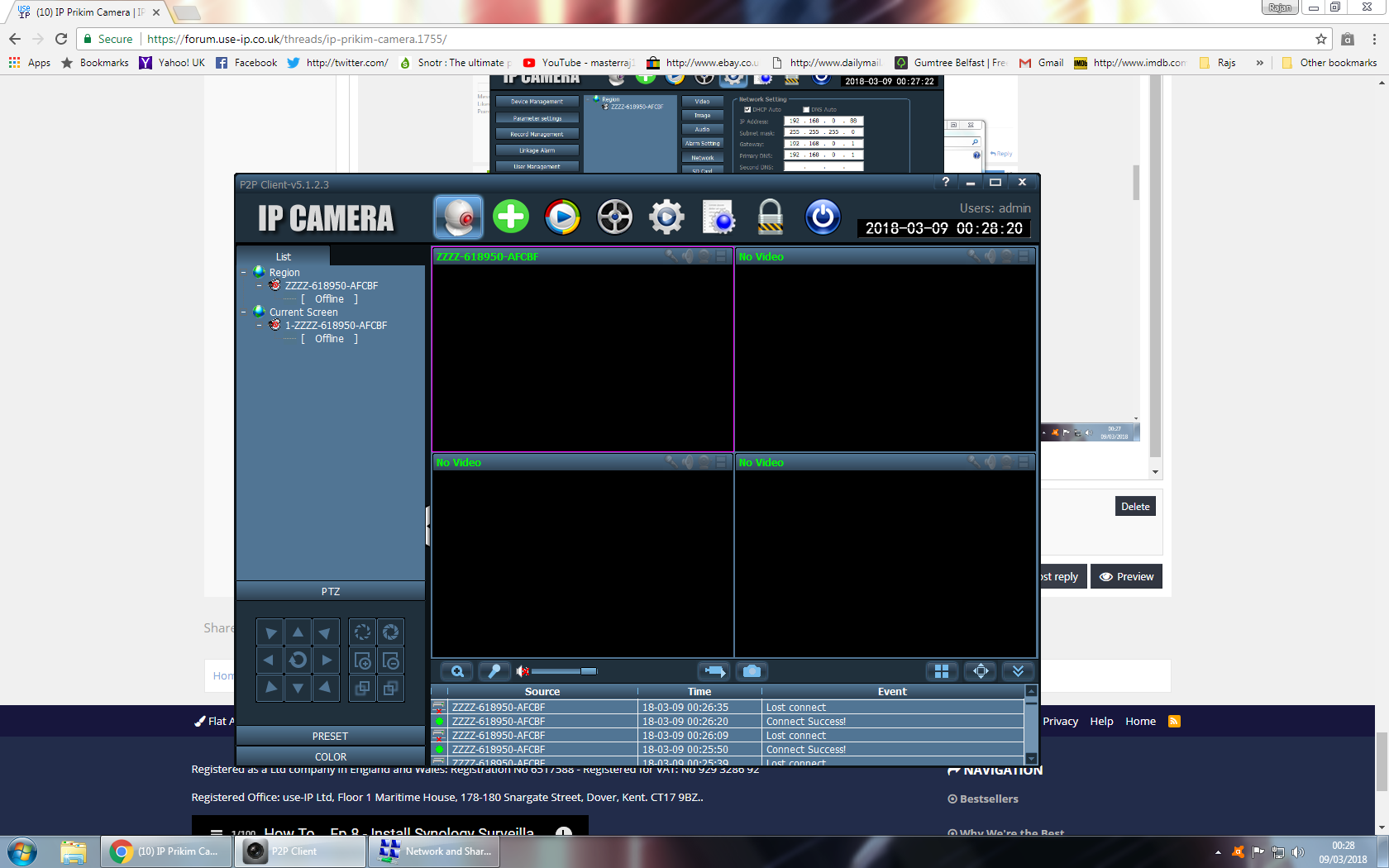This screenshot has height=868, width=1389.
Task: Click the PTZ tilt up arrow
Action: [x=298, y=632]
